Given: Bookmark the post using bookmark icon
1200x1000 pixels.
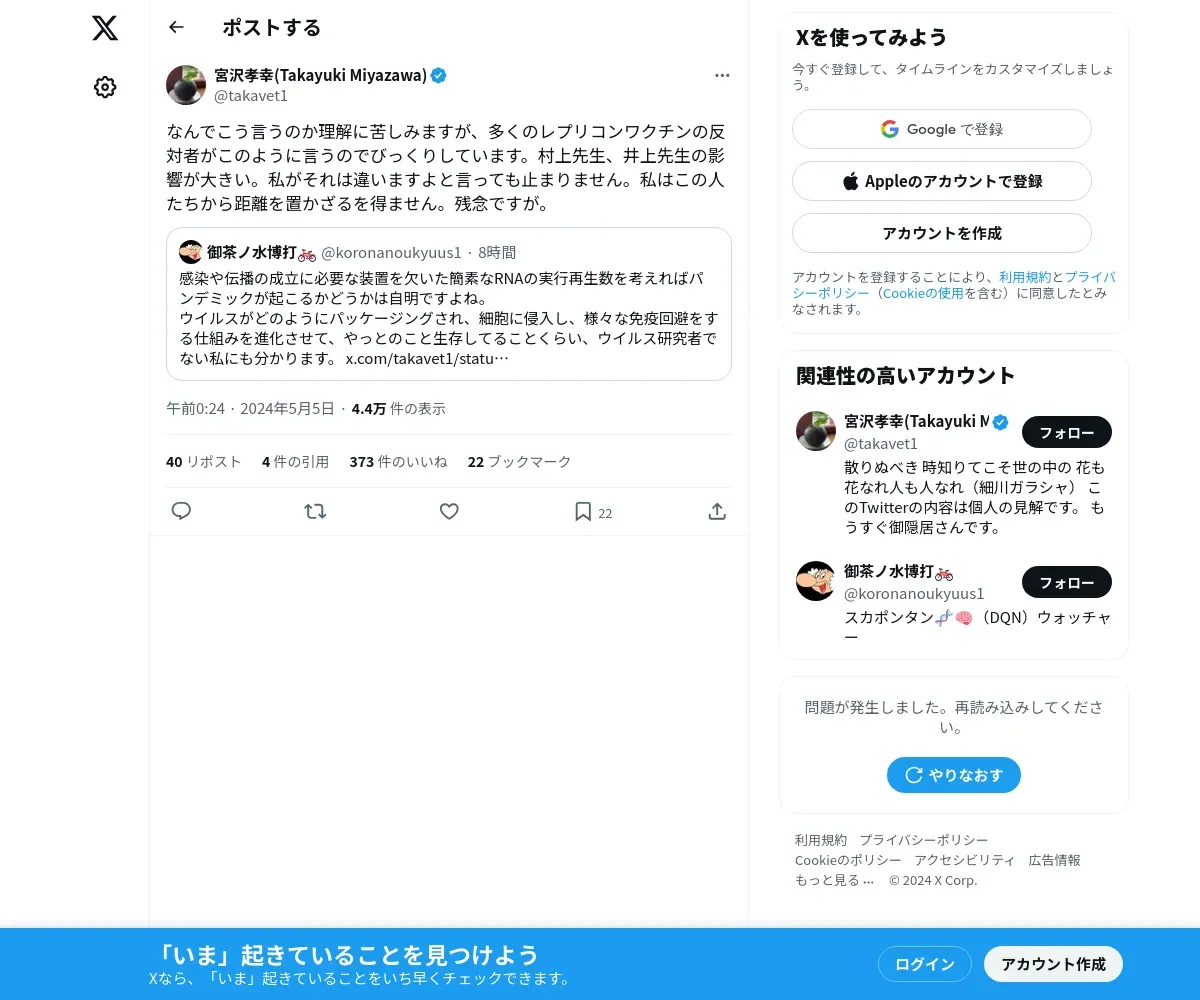Looking at the screenshot, I should (583, 511).
